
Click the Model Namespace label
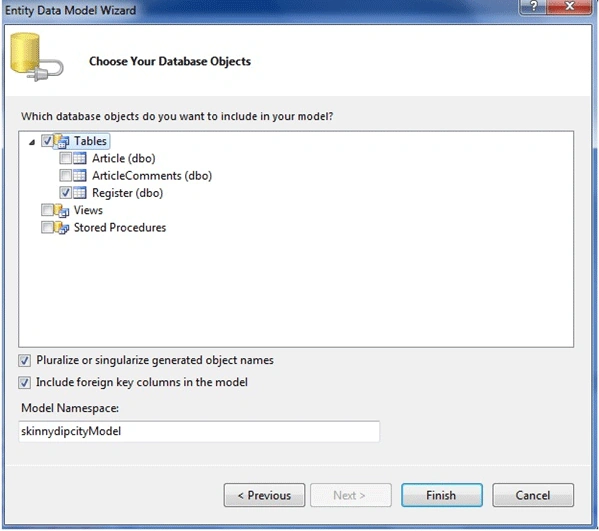(x=70, y=408)
